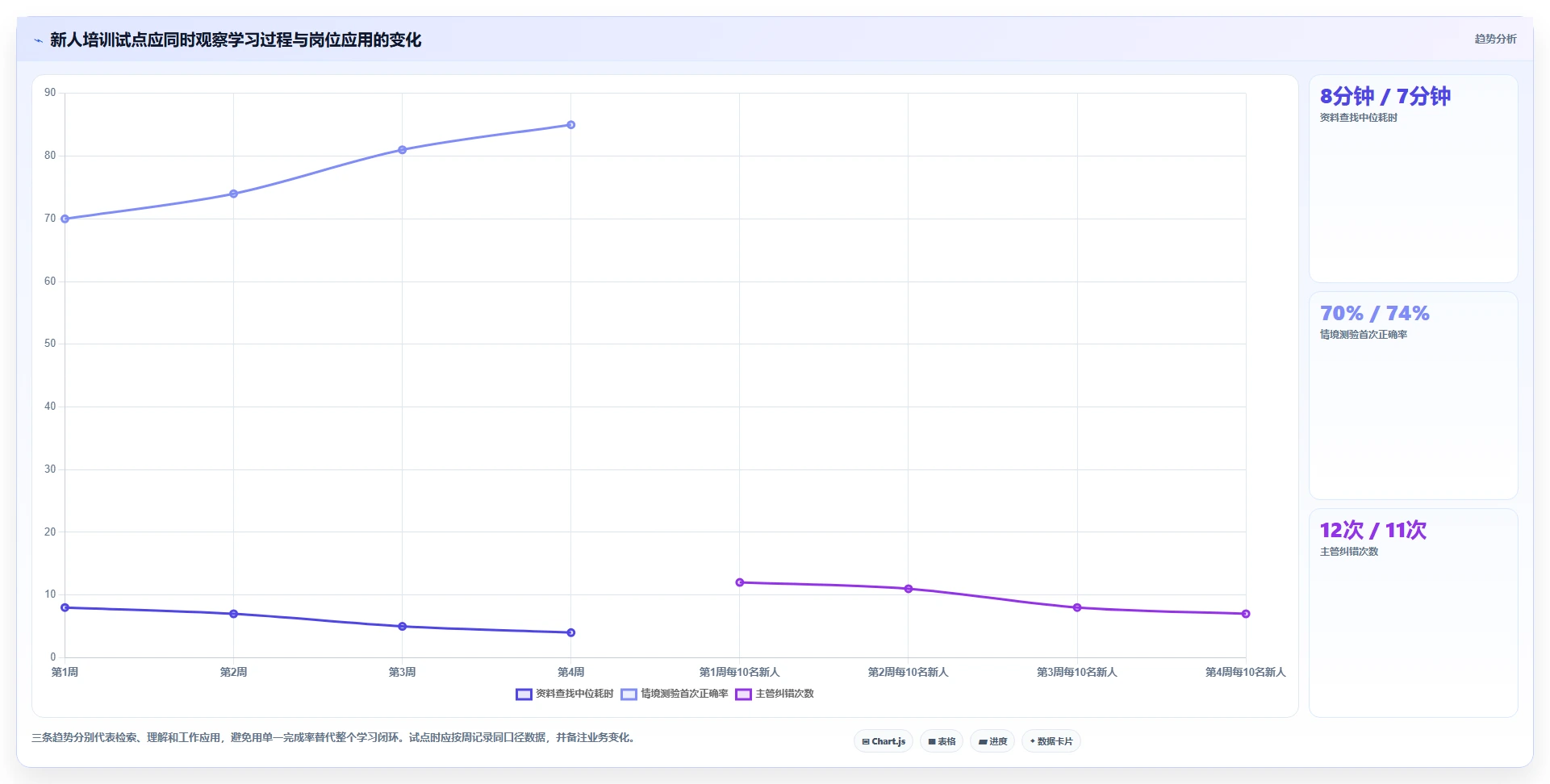1550x784 pixels.
Task: Click the trend icon beside the title
Action: point(38,40)
